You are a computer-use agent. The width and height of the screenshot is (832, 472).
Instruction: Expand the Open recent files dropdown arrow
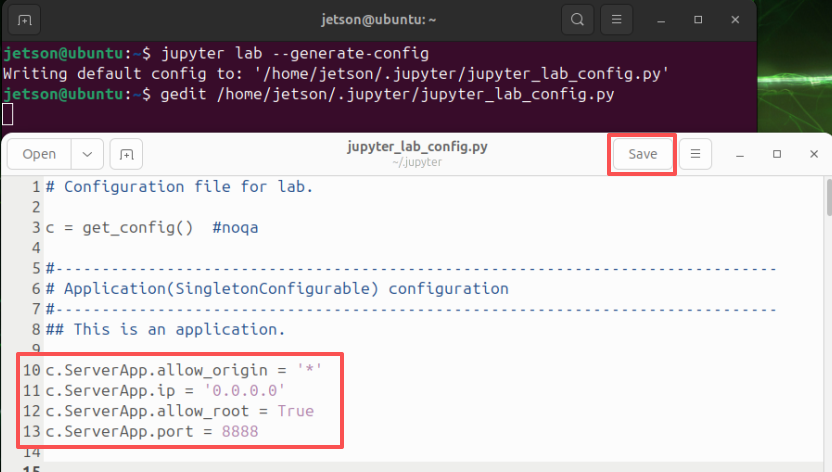pos(87,154)
